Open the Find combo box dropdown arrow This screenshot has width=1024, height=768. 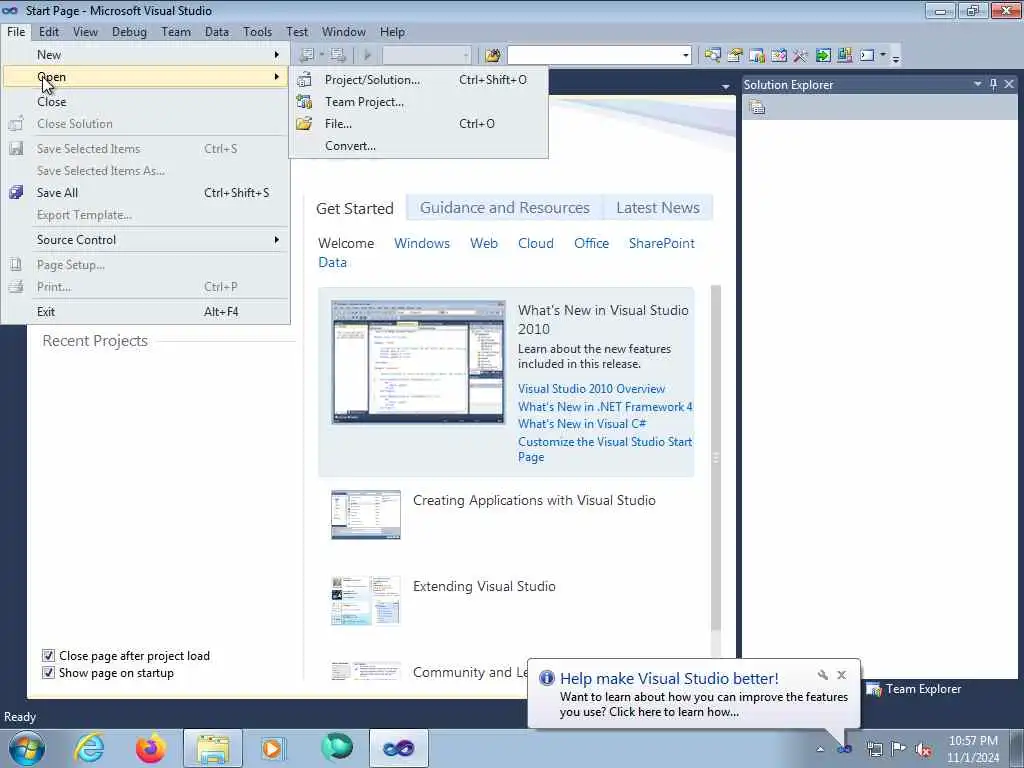coord(686,56)
